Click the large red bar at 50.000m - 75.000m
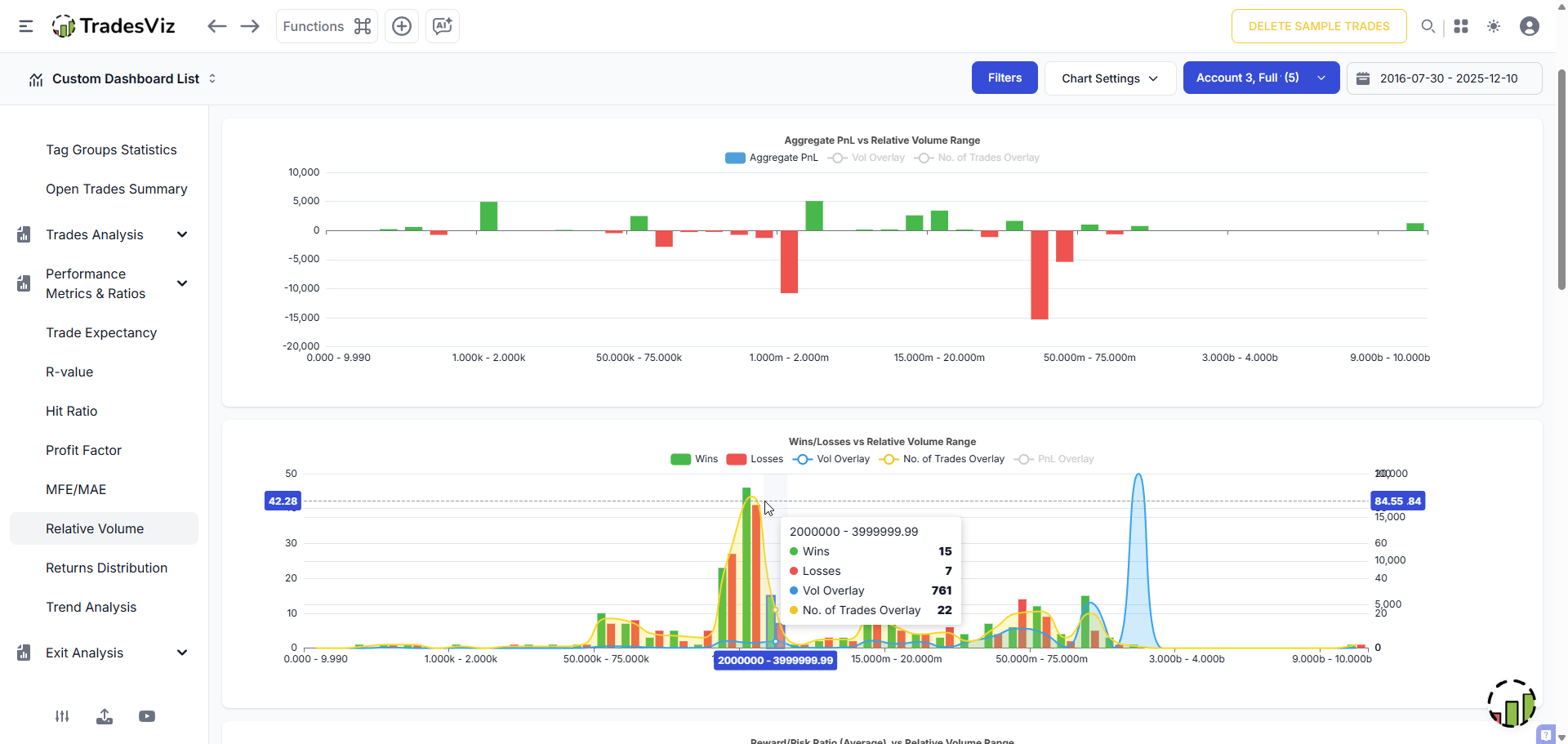1568x744 pixels. [1040, 274]
